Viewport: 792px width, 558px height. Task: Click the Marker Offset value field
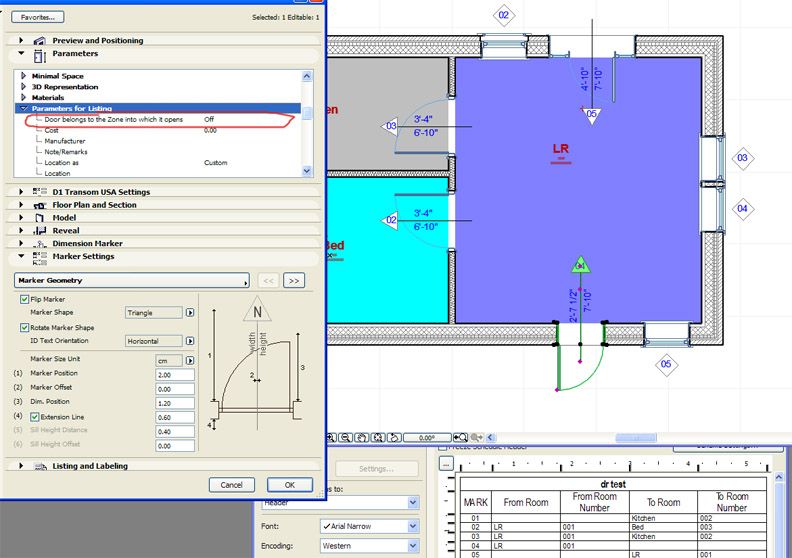175,389
